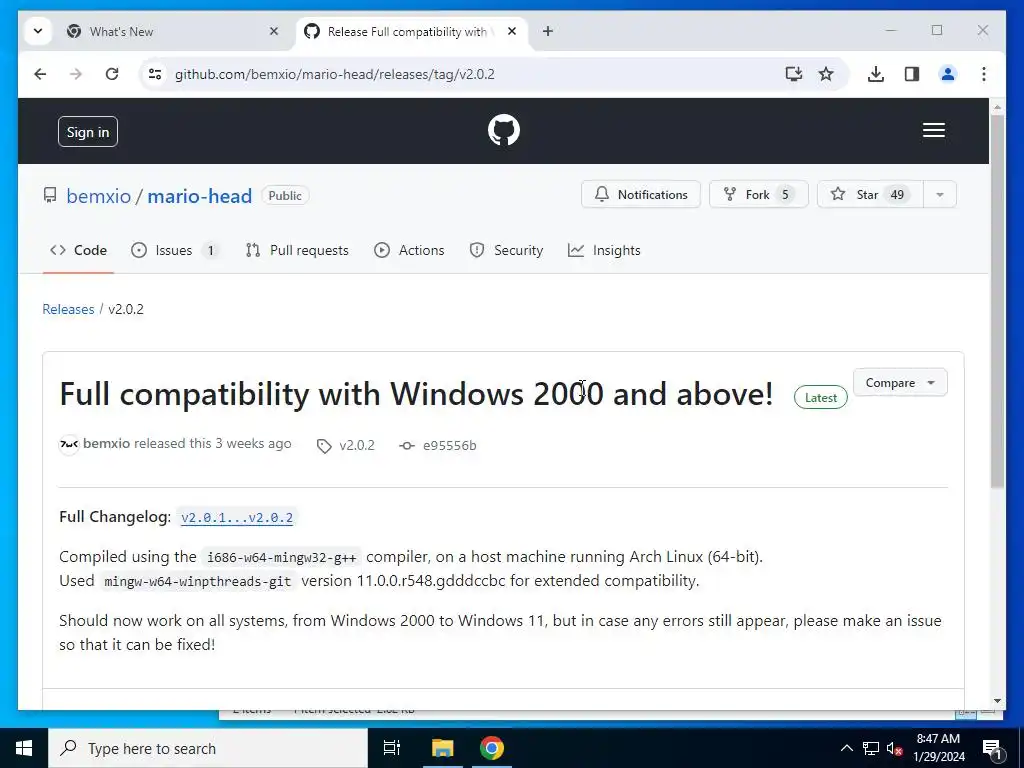
Task: Open bemxio author link under release title
Action: pyautogui.click(x=106, y=444)
